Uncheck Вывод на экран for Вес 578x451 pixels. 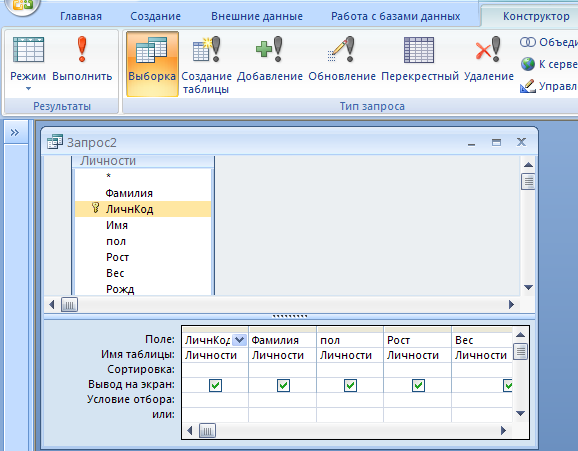(x=508, y=385)
